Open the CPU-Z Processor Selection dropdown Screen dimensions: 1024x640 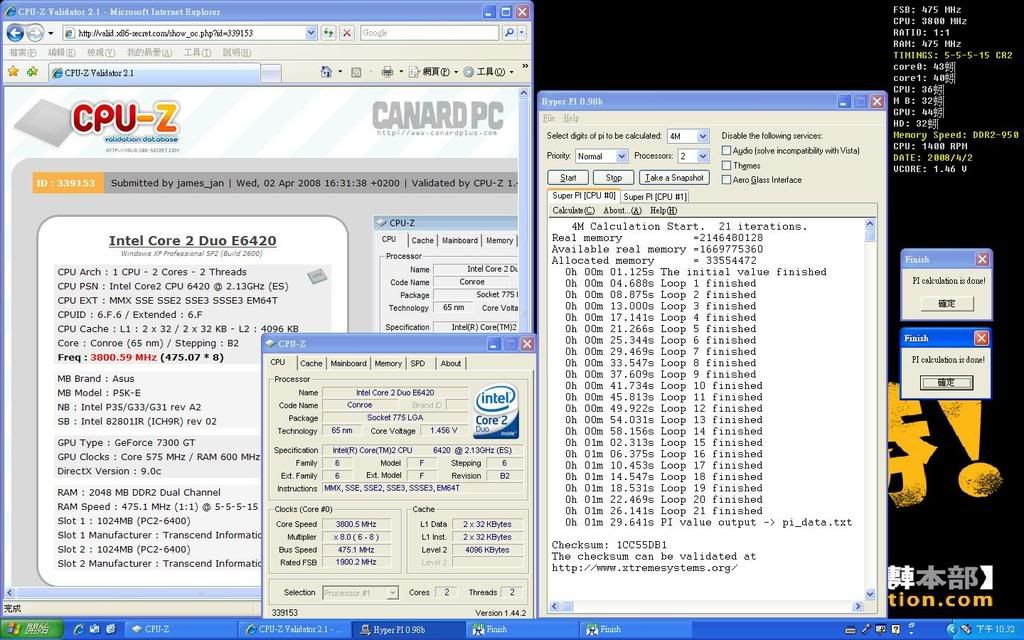pyautogui.click(x=392, y=593)
